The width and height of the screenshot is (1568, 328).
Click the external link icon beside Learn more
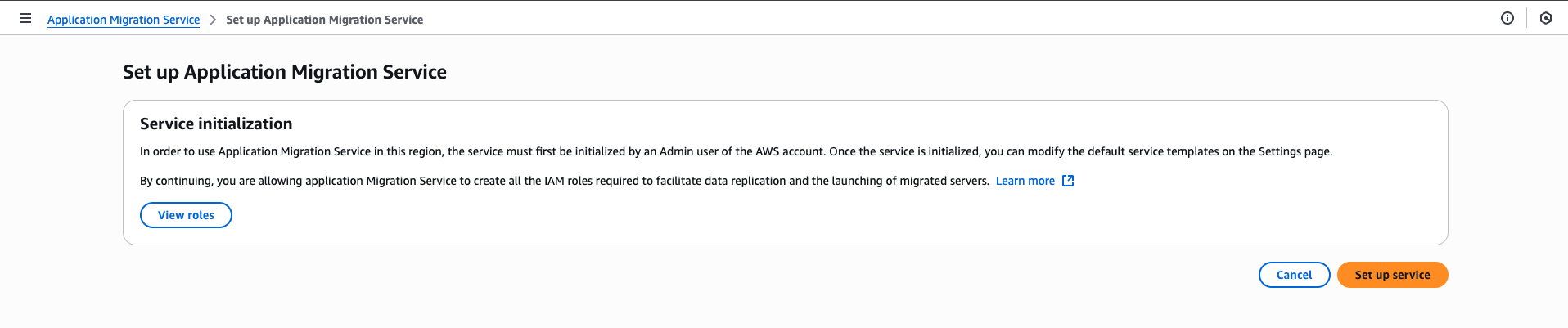pos(1067,181)
